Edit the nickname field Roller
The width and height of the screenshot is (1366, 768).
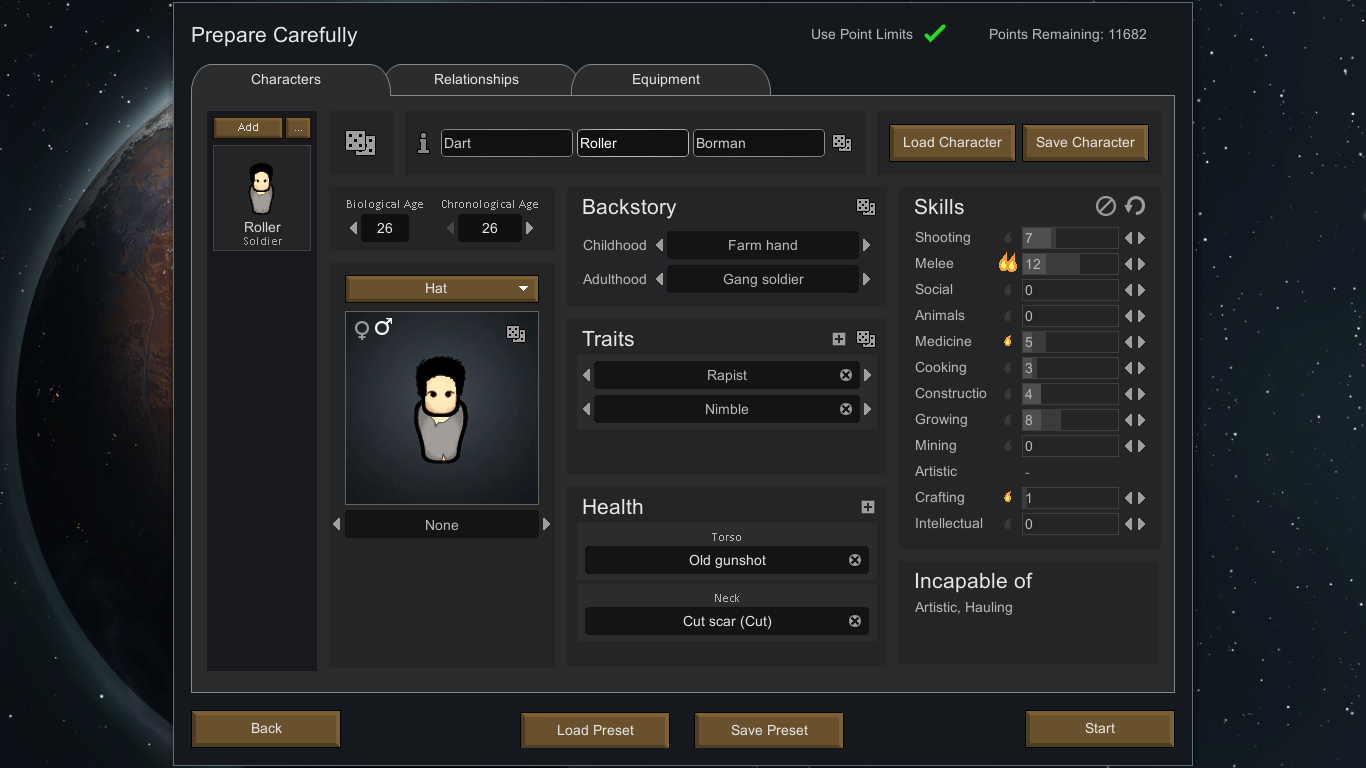(633, 143)
